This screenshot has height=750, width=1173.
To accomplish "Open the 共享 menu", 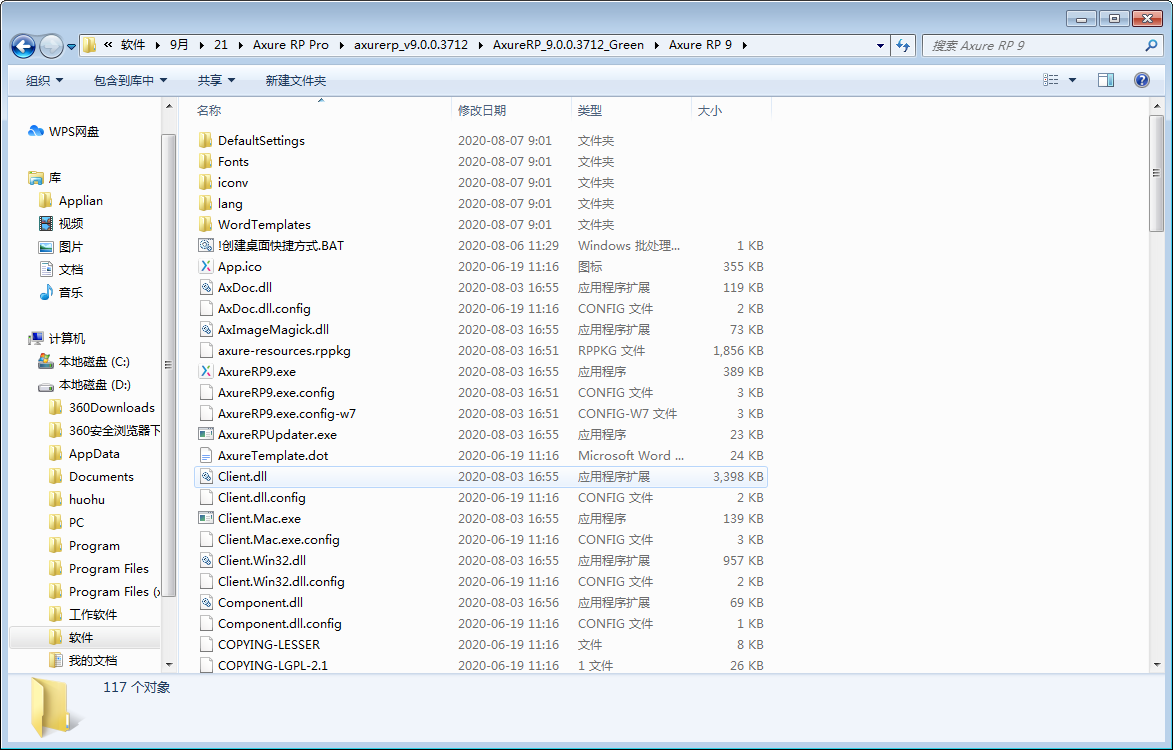I will tap(216, 80).
